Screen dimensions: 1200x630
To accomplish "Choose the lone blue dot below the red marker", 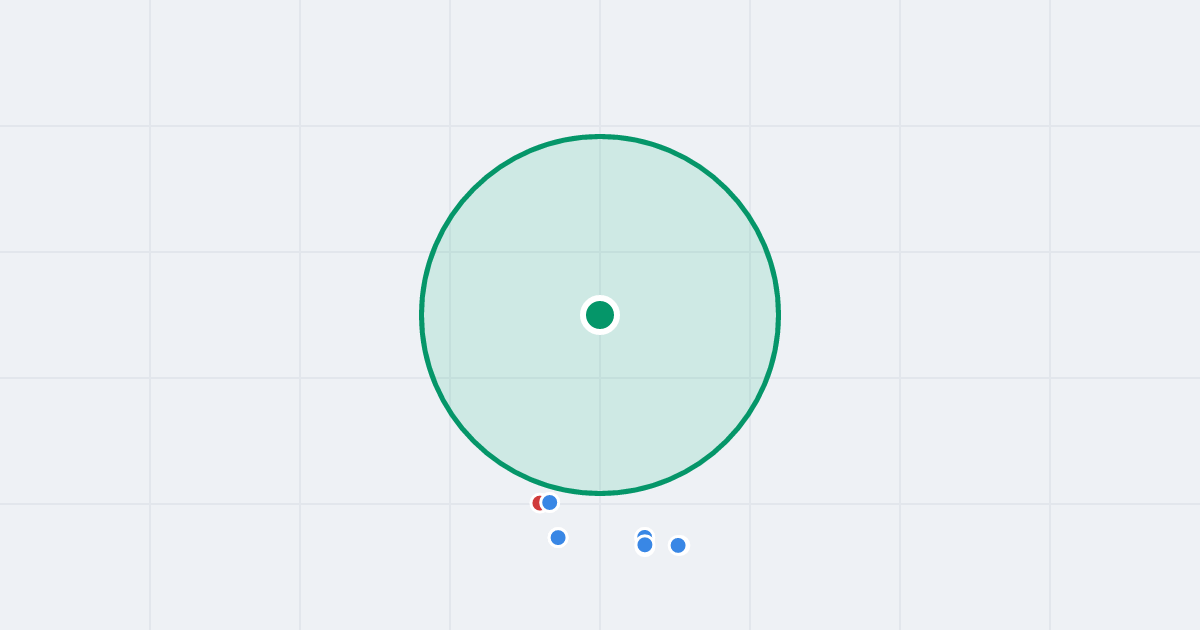I will (558, 537).
